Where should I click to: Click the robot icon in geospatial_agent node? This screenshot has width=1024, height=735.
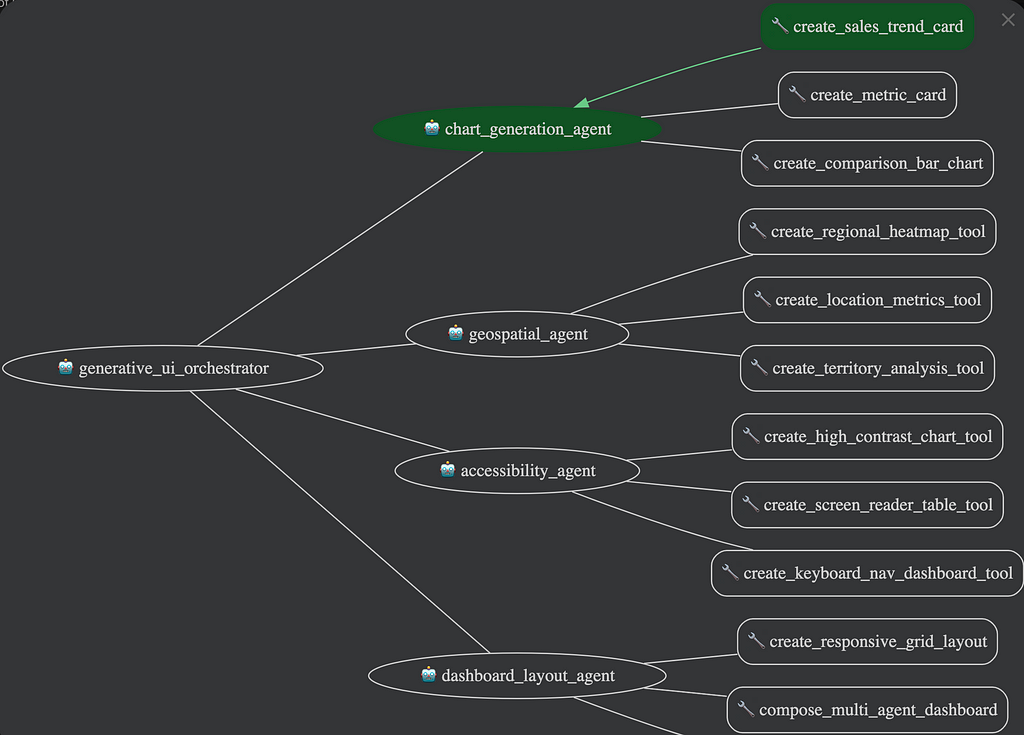[455, 333]
